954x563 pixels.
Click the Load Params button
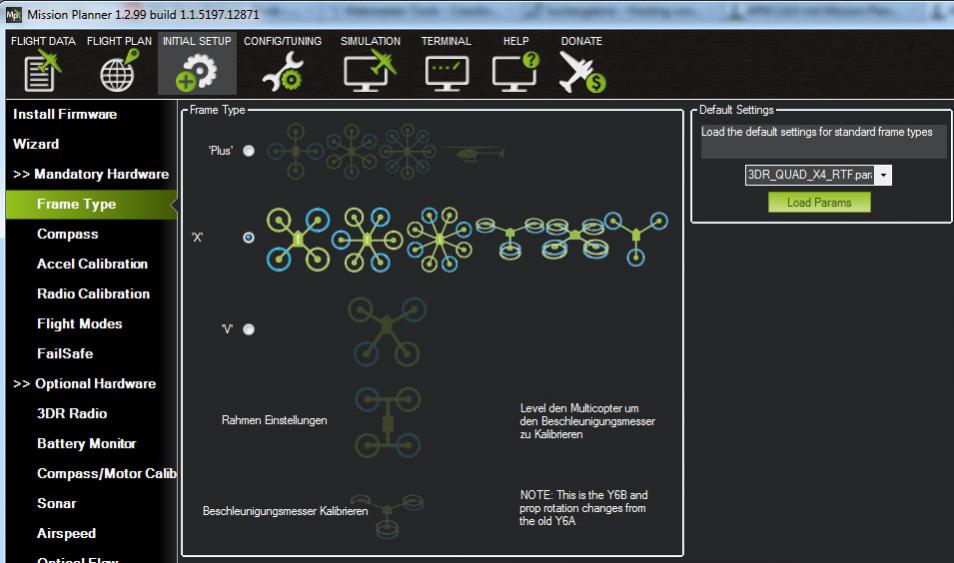819,203
